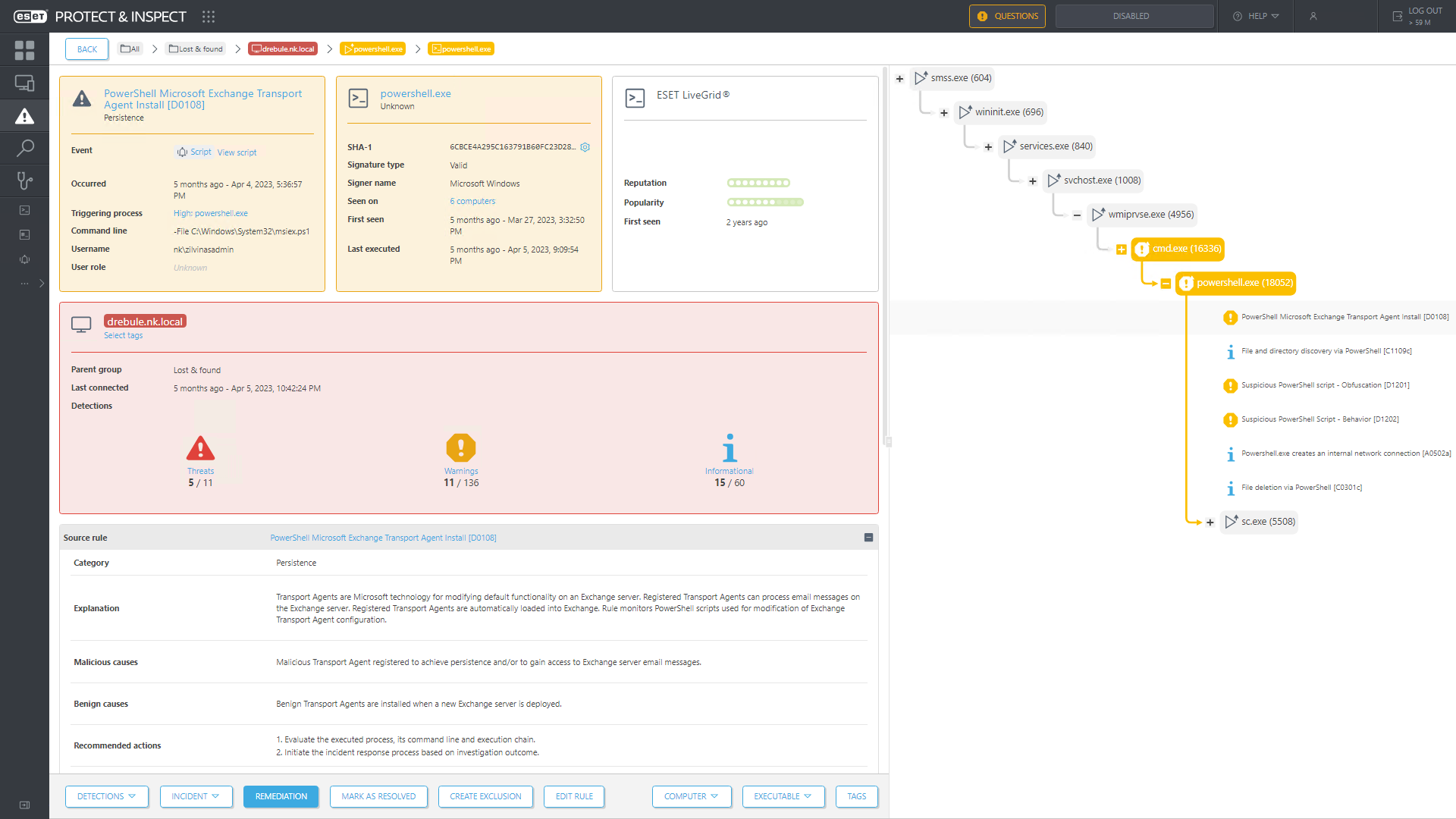Open the Computers icon in the sidebar
Screen dimensions: 1456x819
24,83
